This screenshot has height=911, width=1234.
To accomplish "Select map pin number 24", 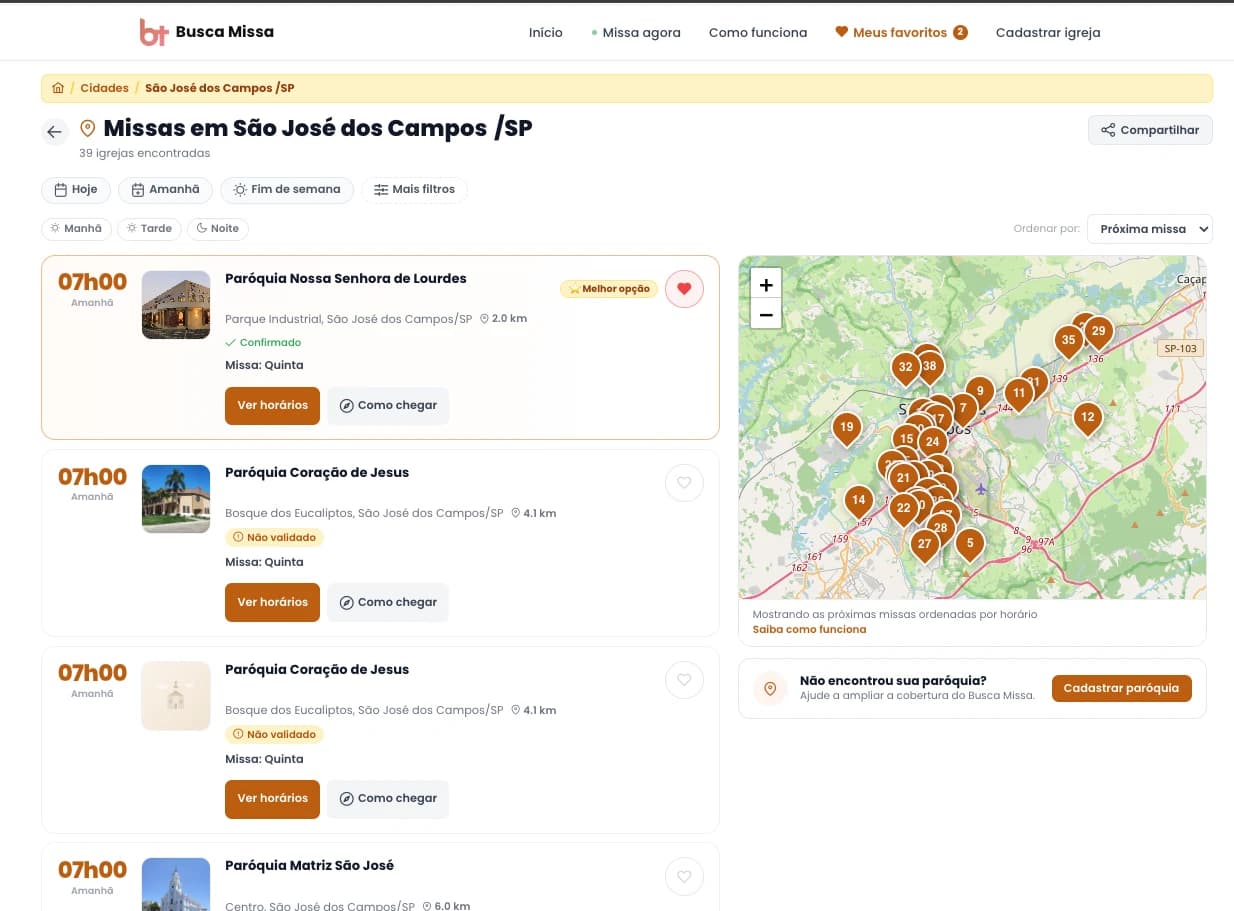I will 932,441.
